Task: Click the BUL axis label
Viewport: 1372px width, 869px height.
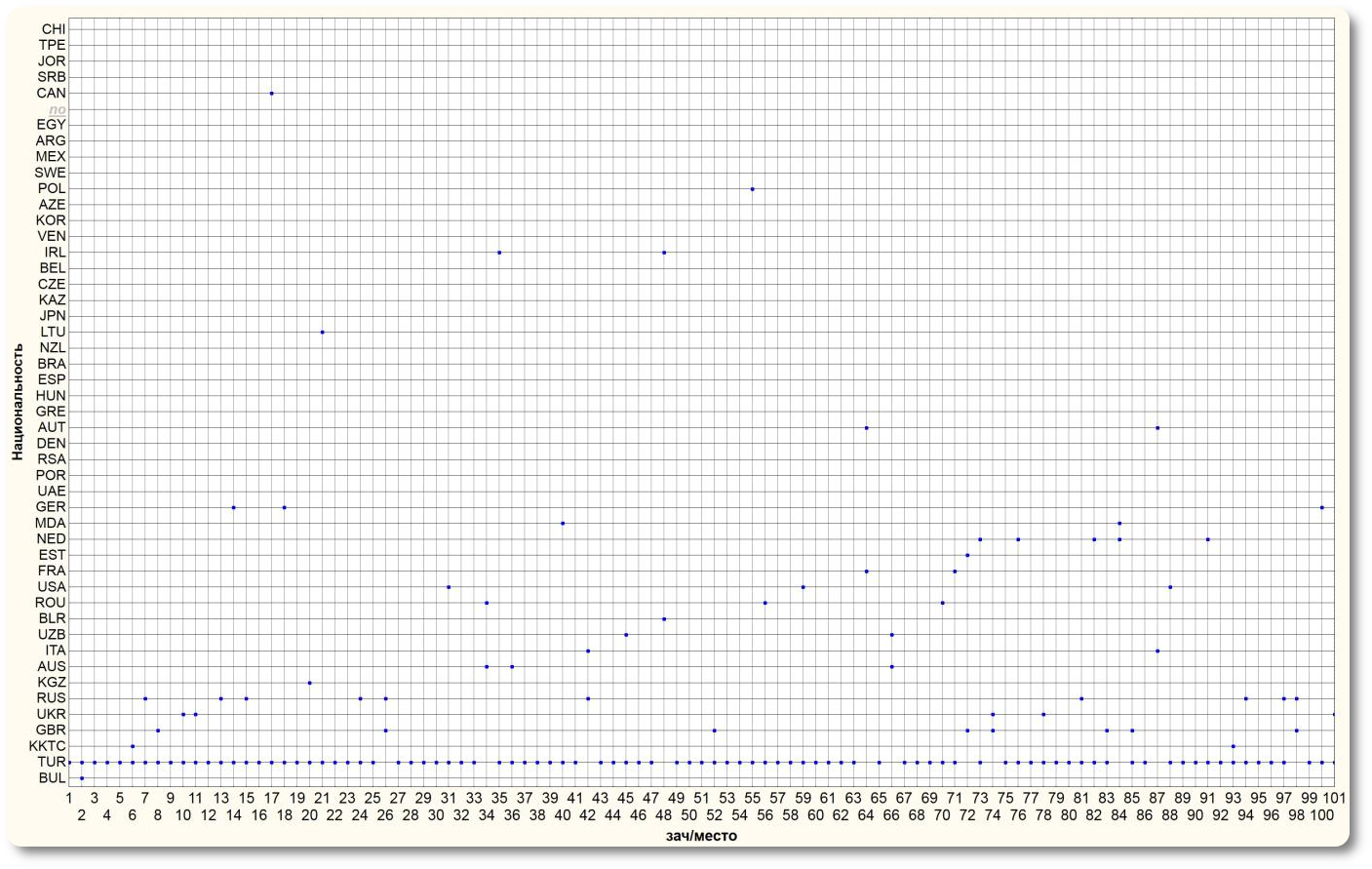Action: 53,777
